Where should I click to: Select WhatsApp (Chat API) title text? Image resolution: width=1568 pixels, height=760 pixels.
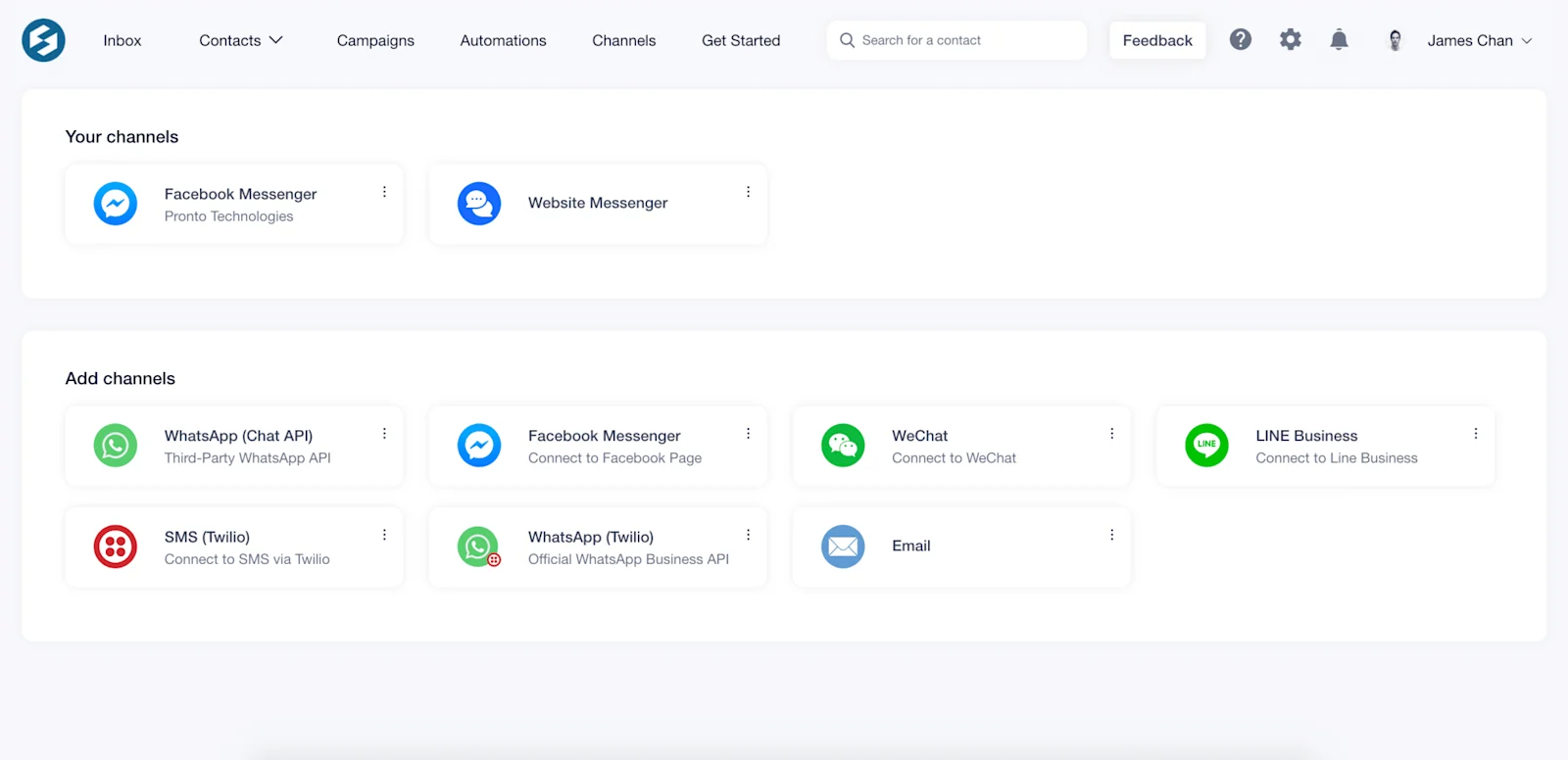pyautogui.click(x=238, y=436)
